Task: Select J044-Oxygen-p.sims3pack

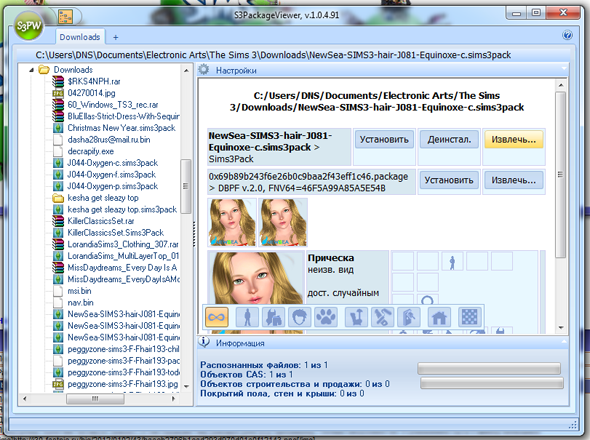Action: [113, 186]
